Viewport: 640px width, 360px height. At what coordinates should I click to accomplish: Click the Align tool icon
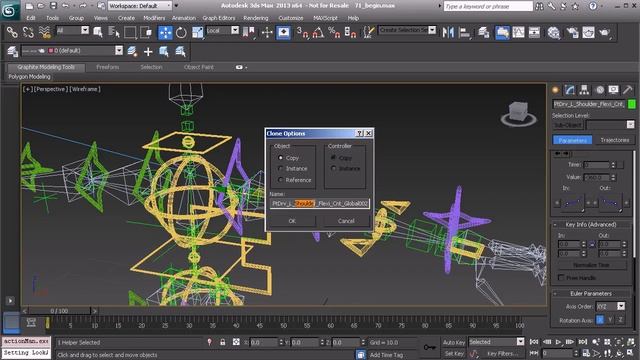(x=464, y=32)
